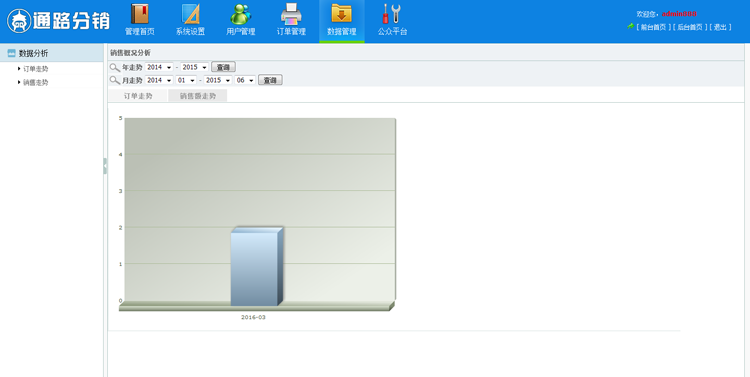Open the 年走势 end year 2015 dropdown
The image size is (750, 377).
(194, 67)
